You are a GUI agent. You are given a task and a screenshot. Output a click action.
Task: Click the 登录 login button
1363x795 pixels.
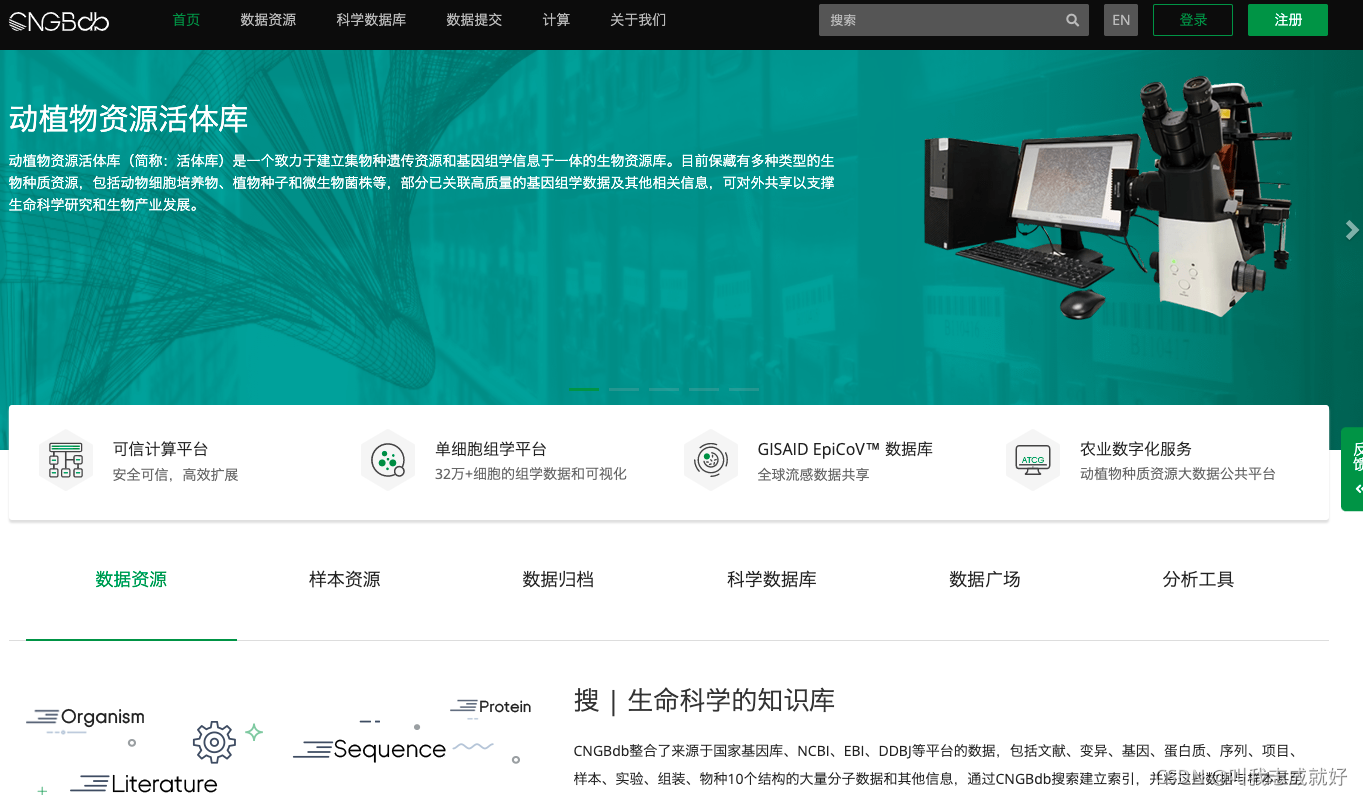tap(1192, 19)
